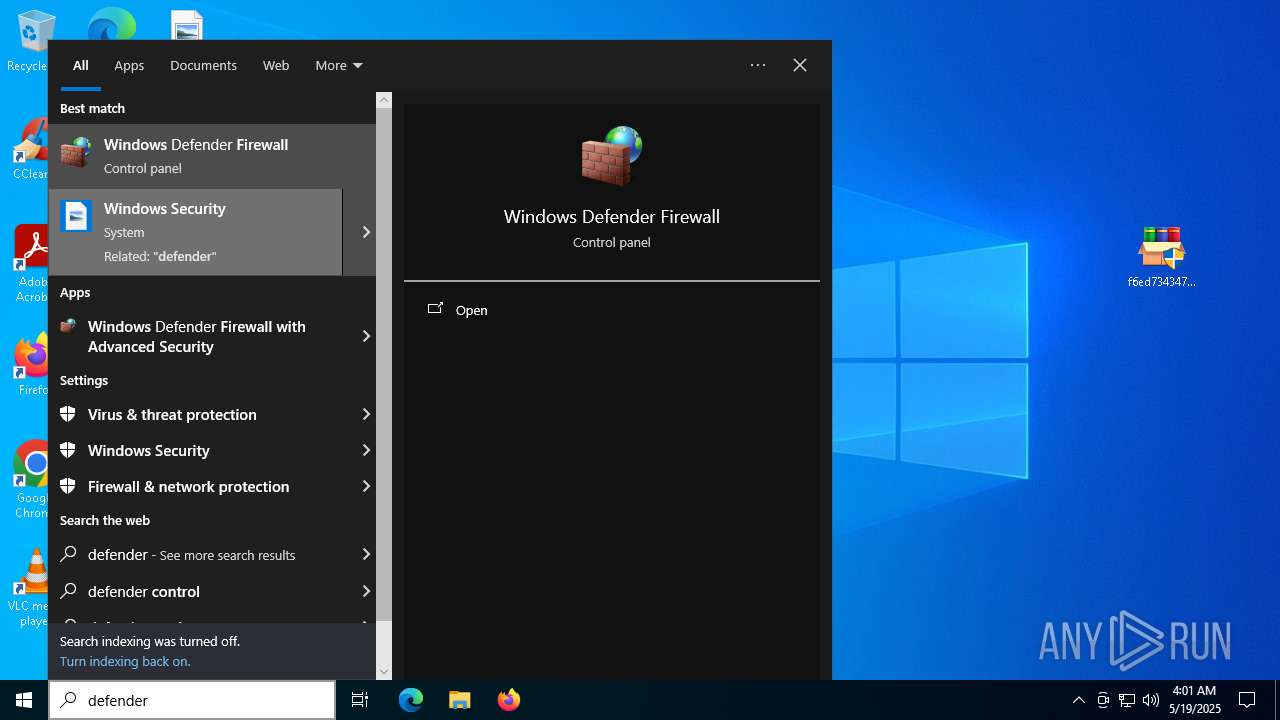Expand defender control web result arrow
Screen dimensions: 1280x720
pos(366,591)
